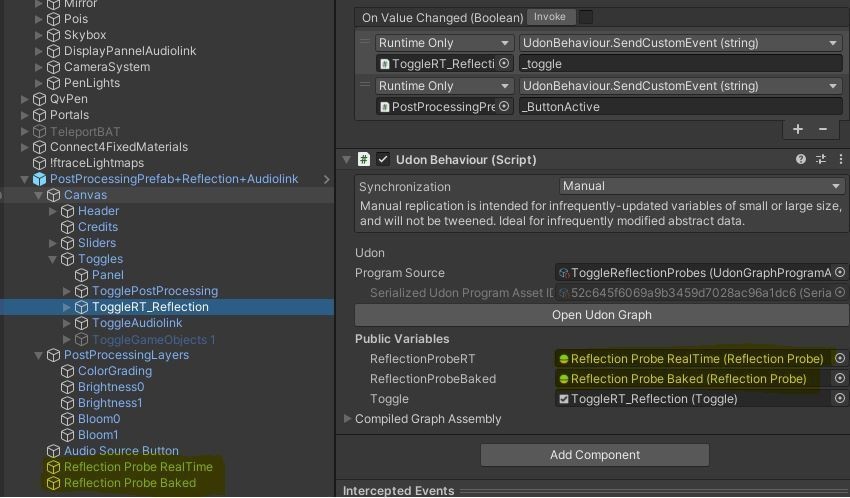Open the function dropdown beside the _toggle event row

click(680, 43)
